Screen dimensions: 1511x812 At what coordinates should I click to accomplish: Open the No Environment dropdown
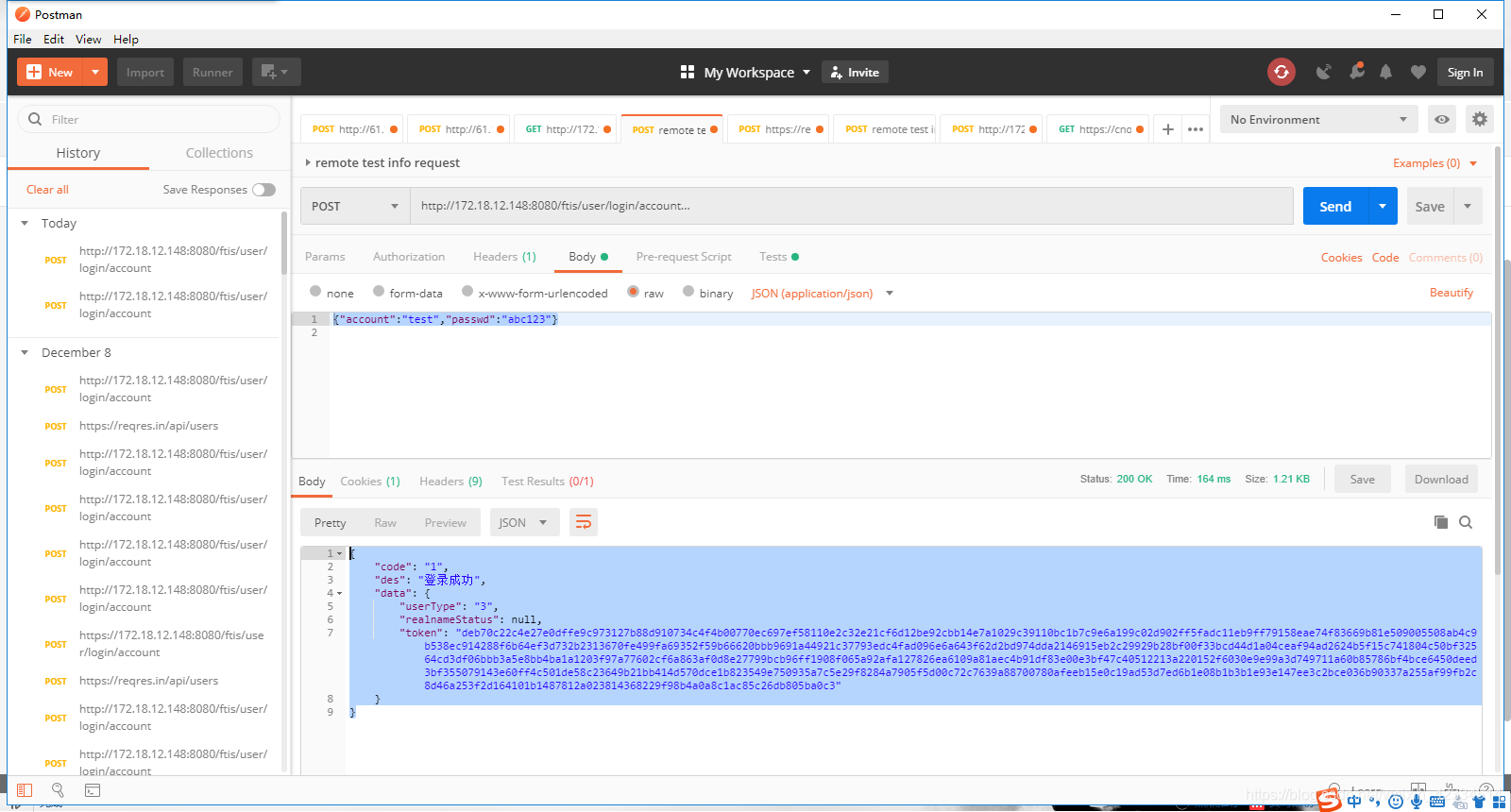(1319, 119)
